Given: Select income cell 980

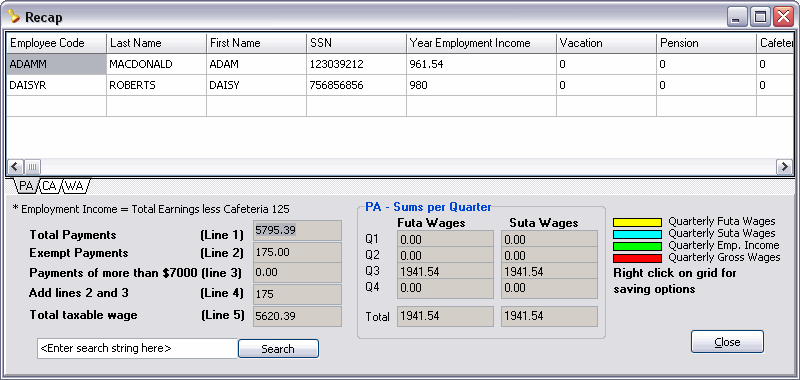Looking at the screenshot, I should [482, 85].
